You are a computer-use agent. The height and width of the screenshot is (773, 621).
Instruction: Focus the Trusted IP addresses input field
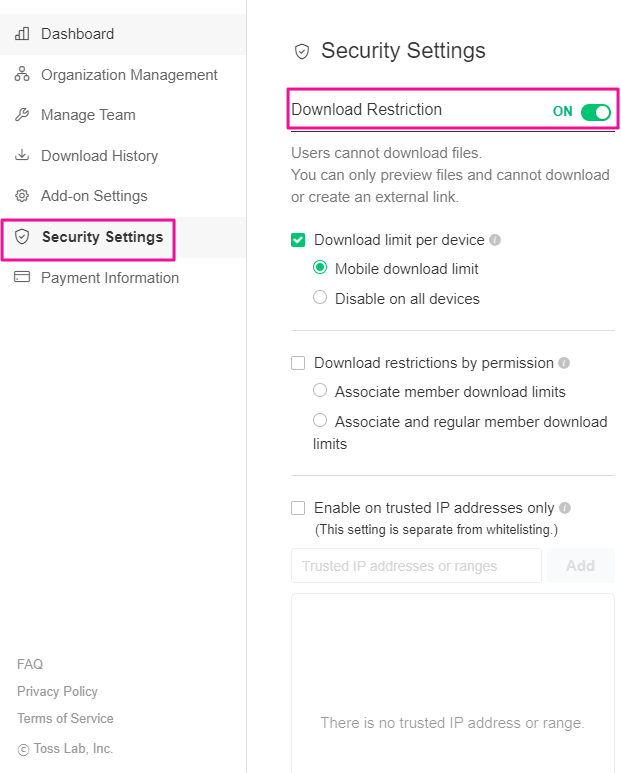click(416, 566)
